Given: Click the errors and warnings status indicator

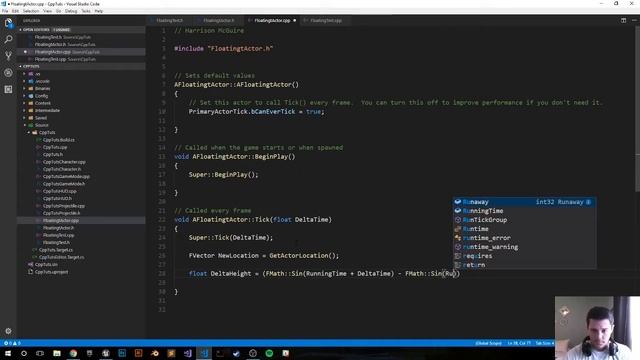Looking at the screenshot, I should [x=12, y=343].
